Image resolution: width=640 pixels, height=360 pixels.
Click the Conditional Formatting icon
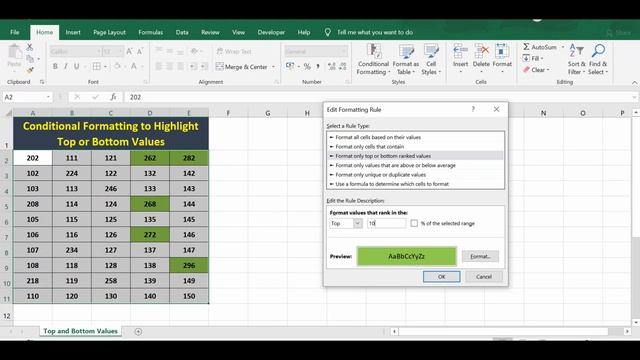373,51
